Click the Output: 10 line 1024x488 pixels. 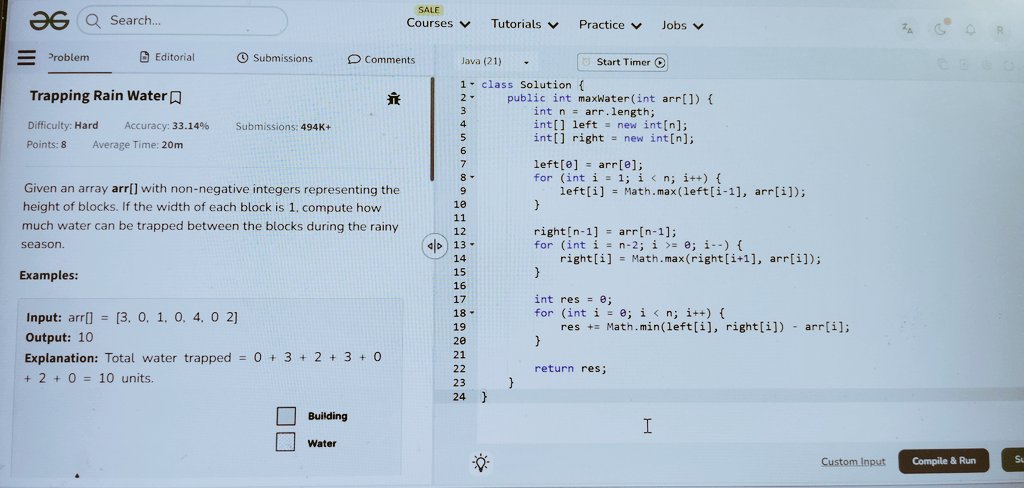click(x=59, y=338)
